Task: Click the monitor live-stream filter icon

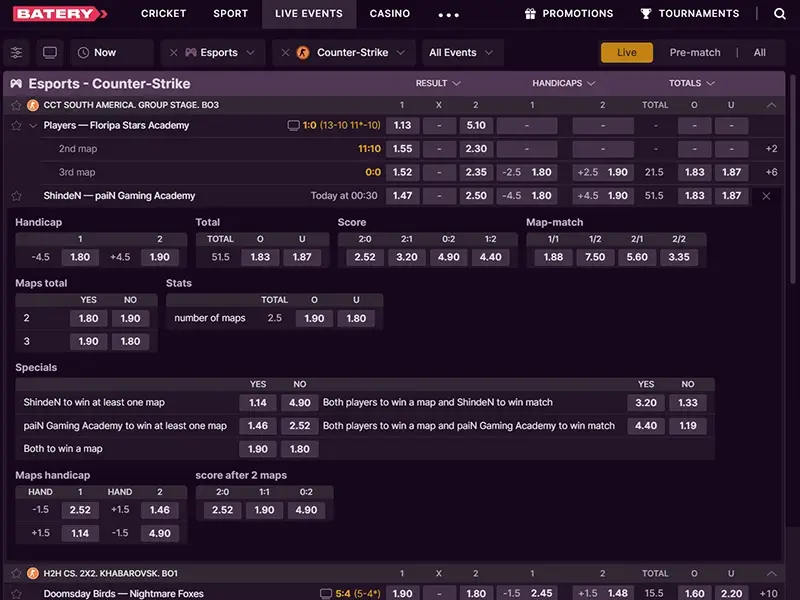Action: [50, 53]
